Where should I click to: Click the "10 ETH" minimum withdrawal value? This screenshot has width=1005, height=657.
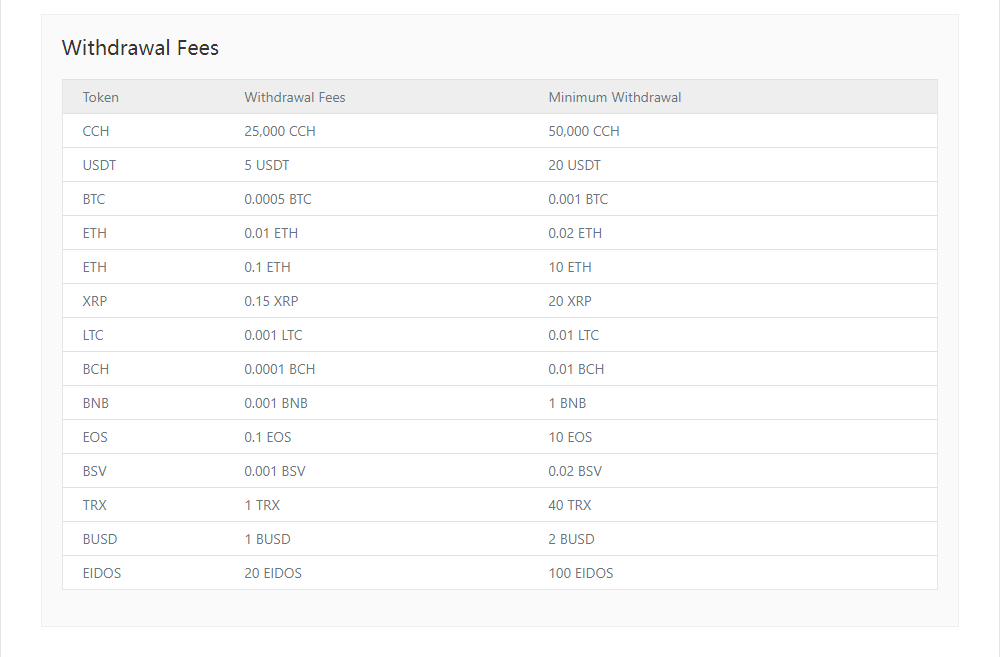point(570,267)
